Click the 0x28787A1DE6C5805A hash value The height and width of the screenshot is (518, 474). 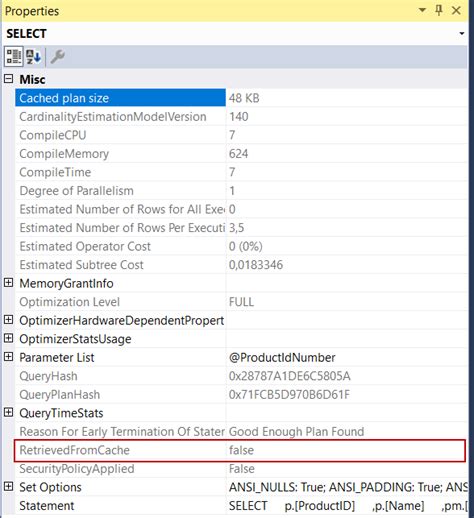pos(290,376)
